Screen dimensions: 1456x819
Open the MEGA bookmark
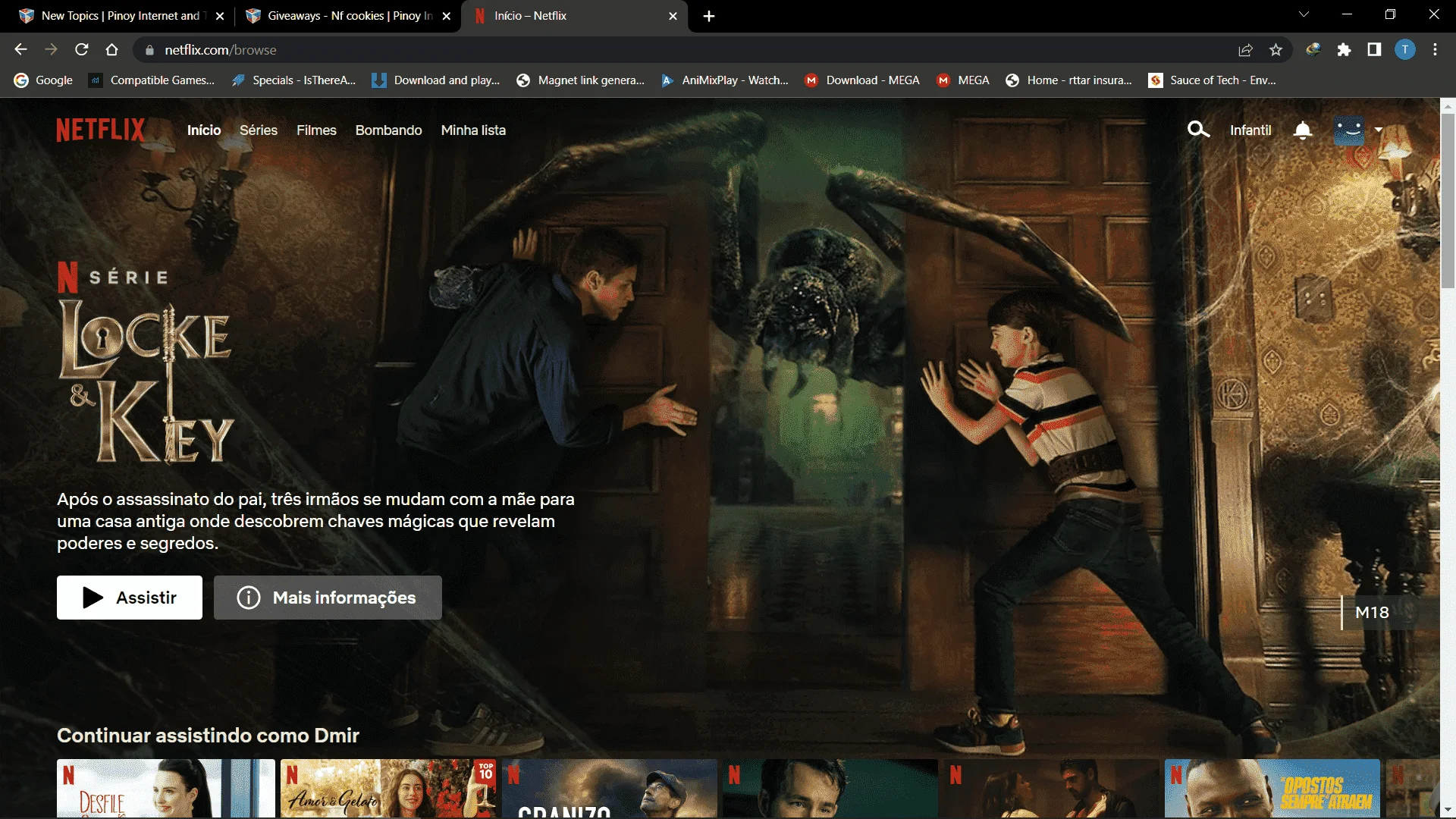(x=963, y=80)
